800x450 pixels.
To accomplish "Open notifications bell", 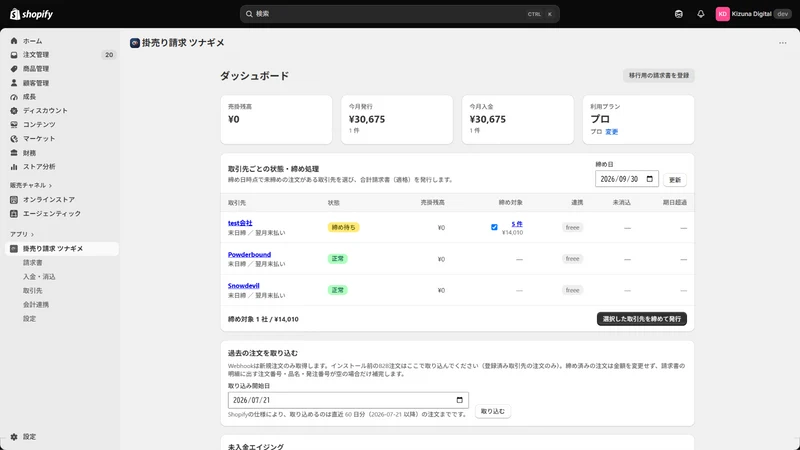I will [701, 14].
